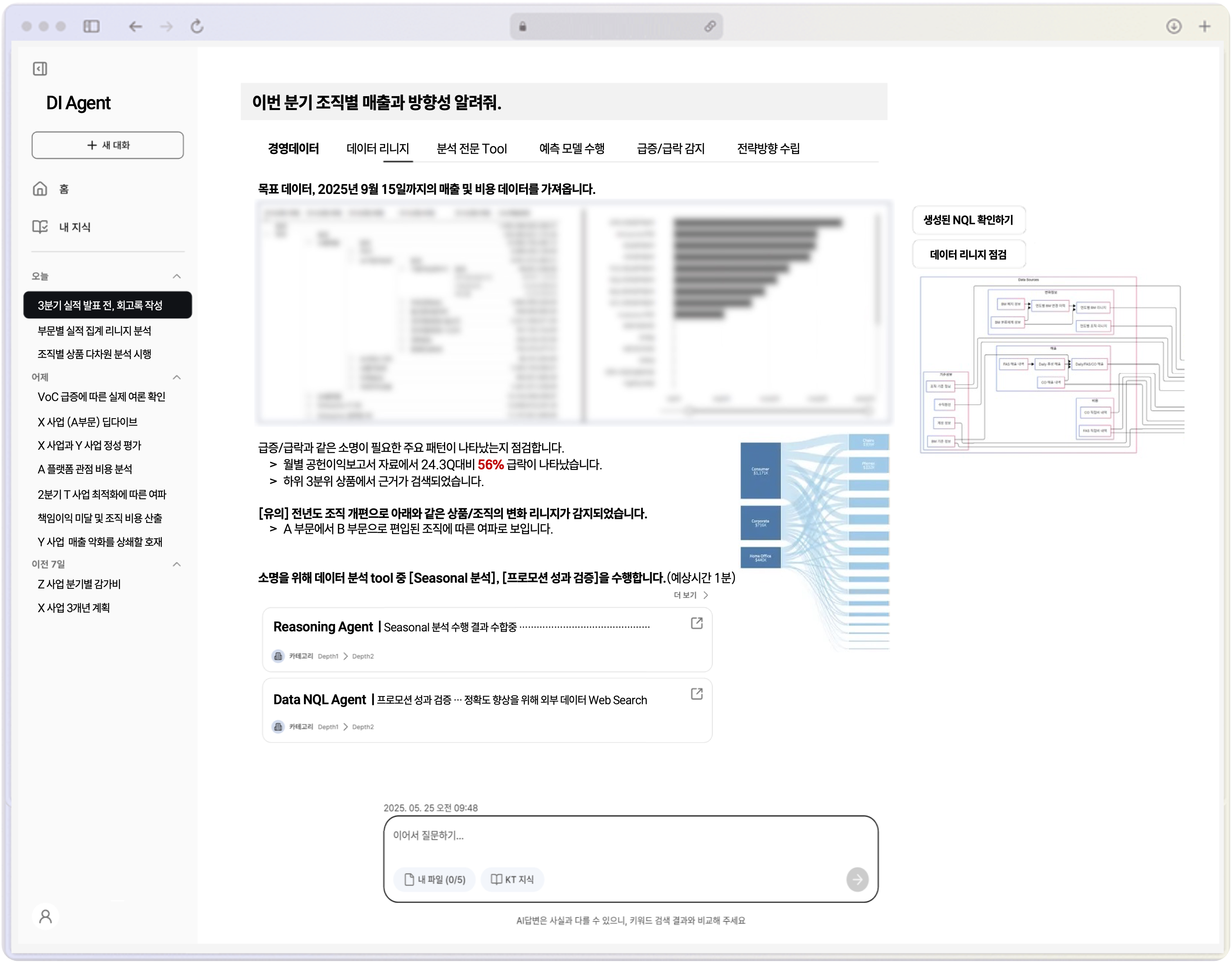Open chat X 사업 (A부문) 딥다이브

coord(88,422)
